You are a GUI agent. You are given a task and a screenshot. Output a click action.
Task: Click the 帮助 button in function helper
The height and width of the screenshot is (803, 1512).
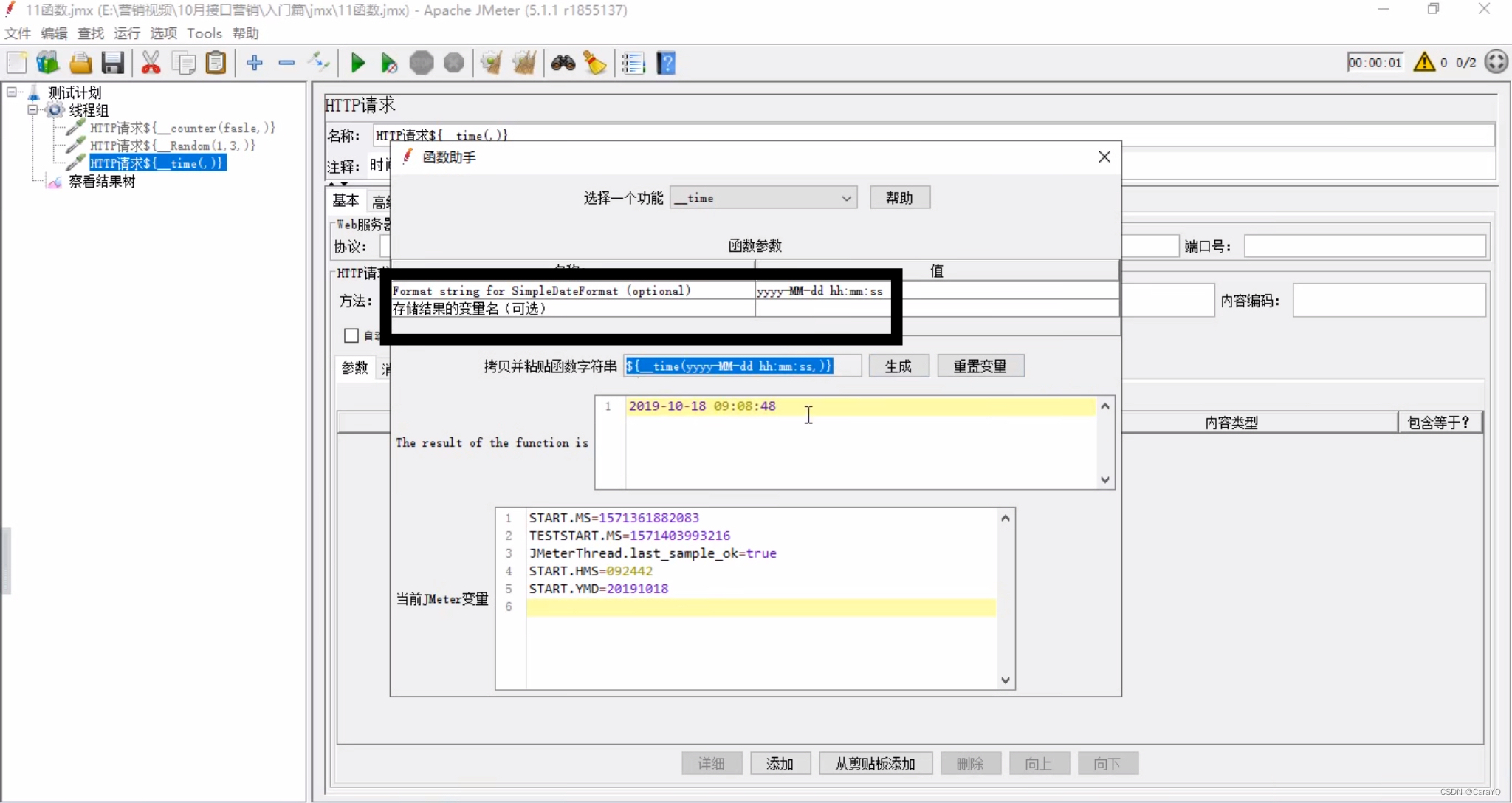pyautogui.click(x=899, y=198)
